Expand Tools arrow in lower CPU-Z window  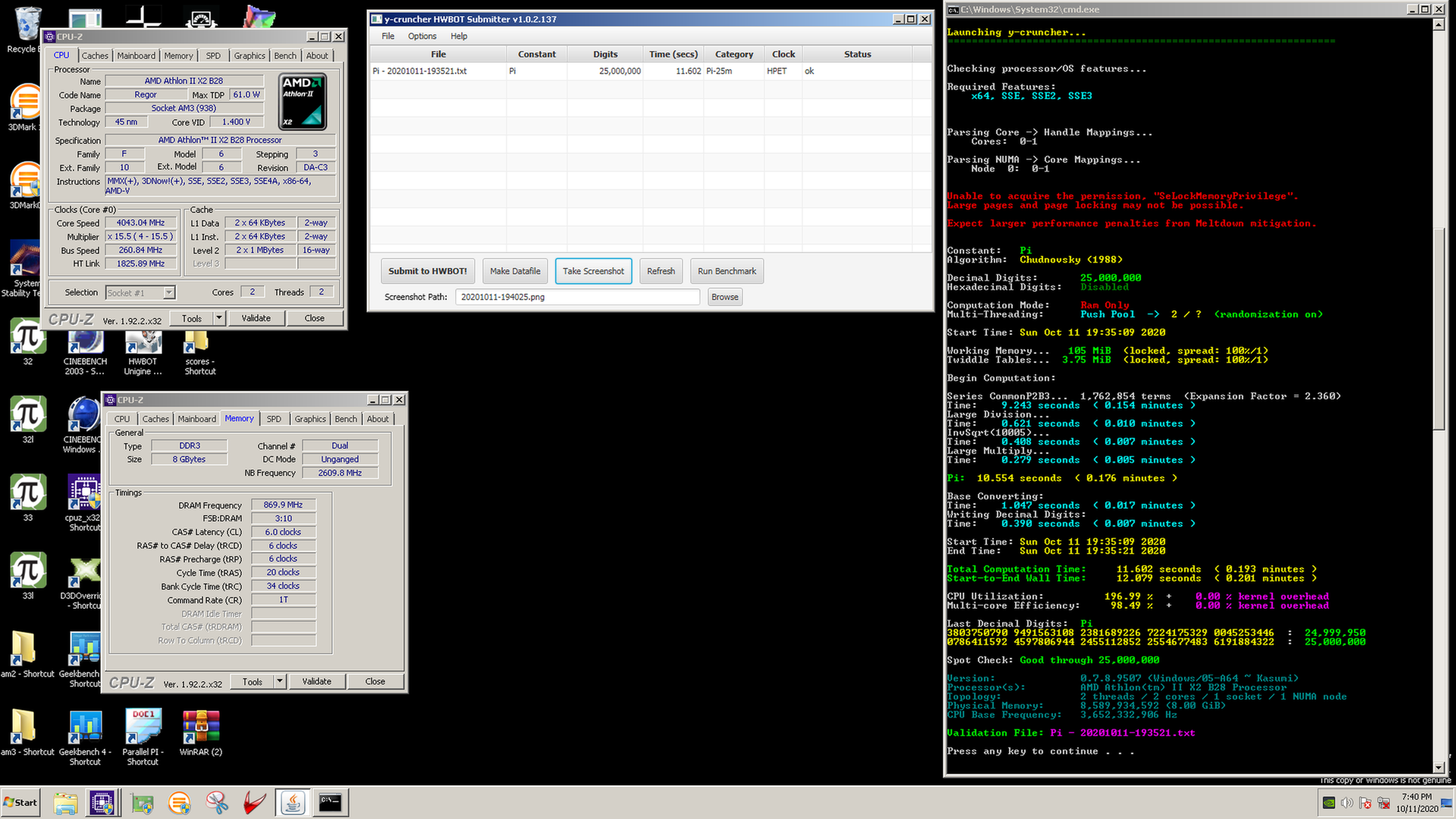tap(280, 682)
